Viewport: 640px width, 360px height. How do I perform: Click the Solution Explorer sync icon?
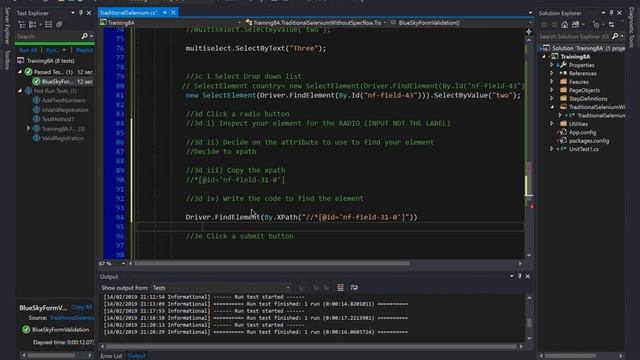click(611, 25)
